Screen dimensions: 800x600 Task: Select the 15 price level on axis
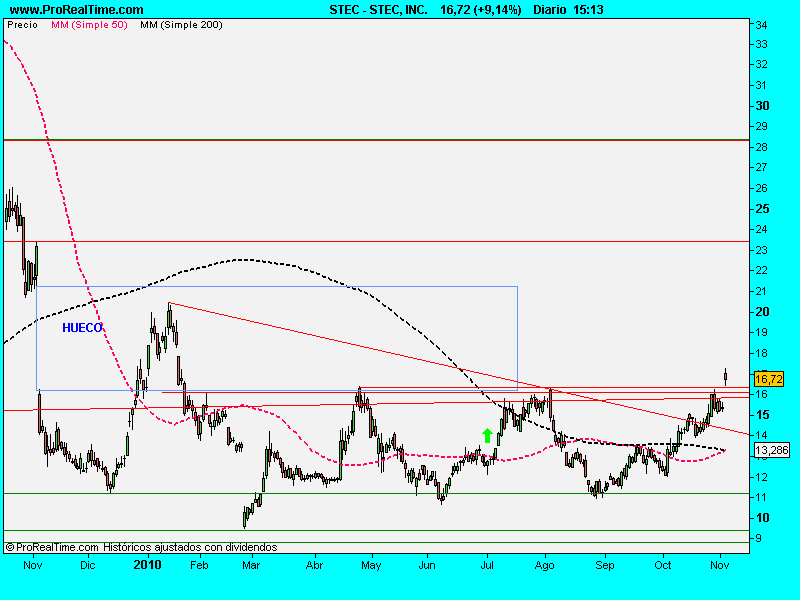click(762, 415)
